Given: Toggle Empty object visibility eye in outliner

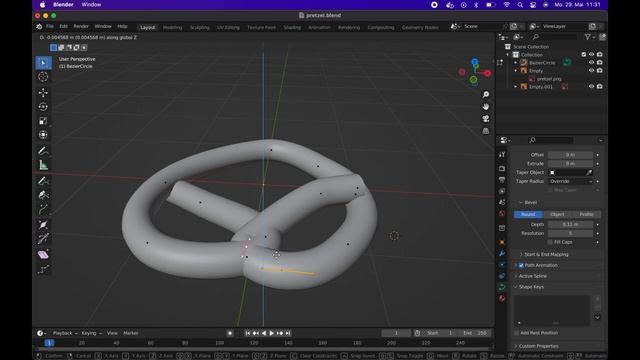Looking at the screenshot, I should click(x=591, y=70).
